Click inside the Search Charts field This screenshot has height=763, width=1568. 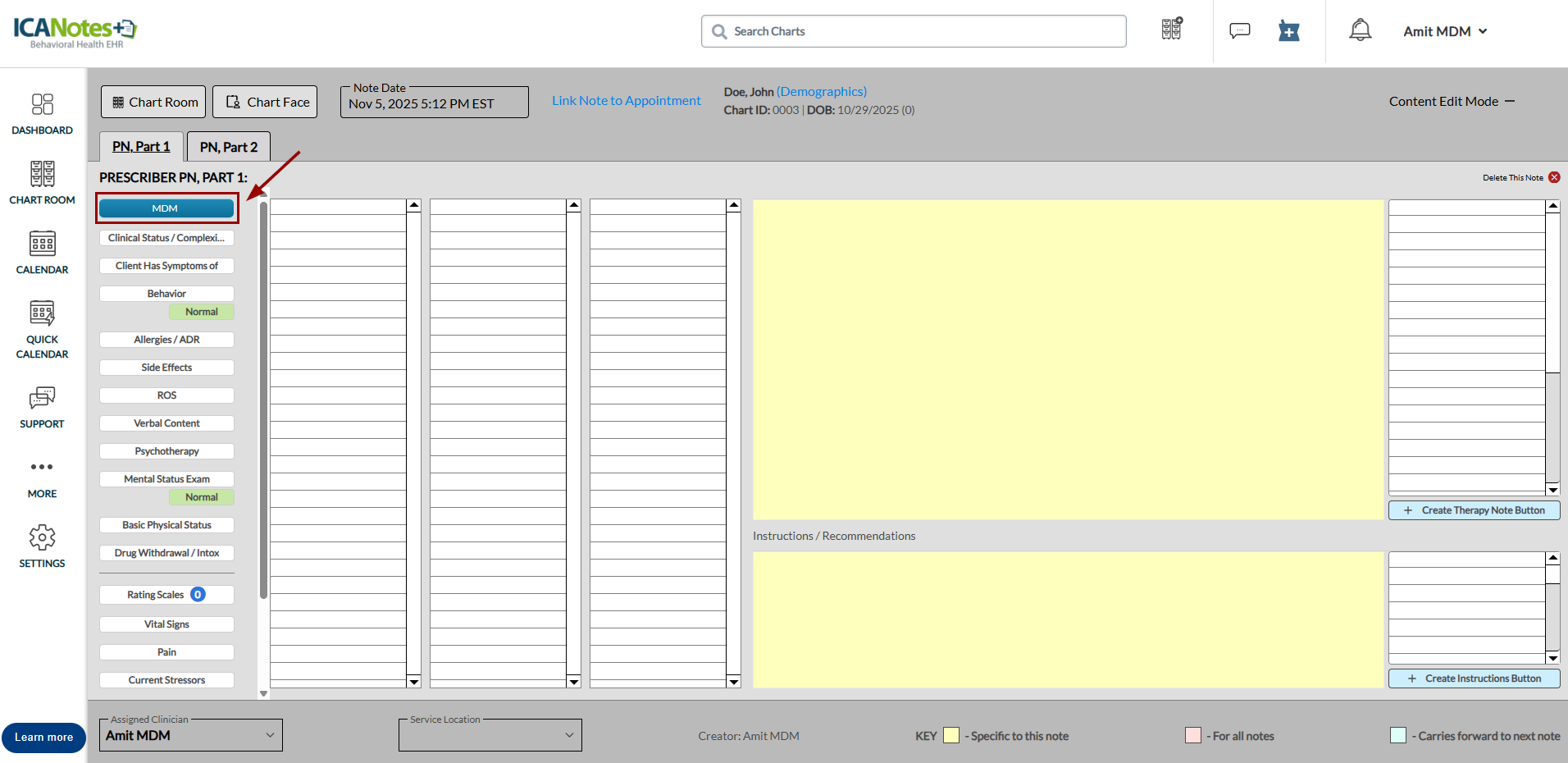tap(913, 30)
